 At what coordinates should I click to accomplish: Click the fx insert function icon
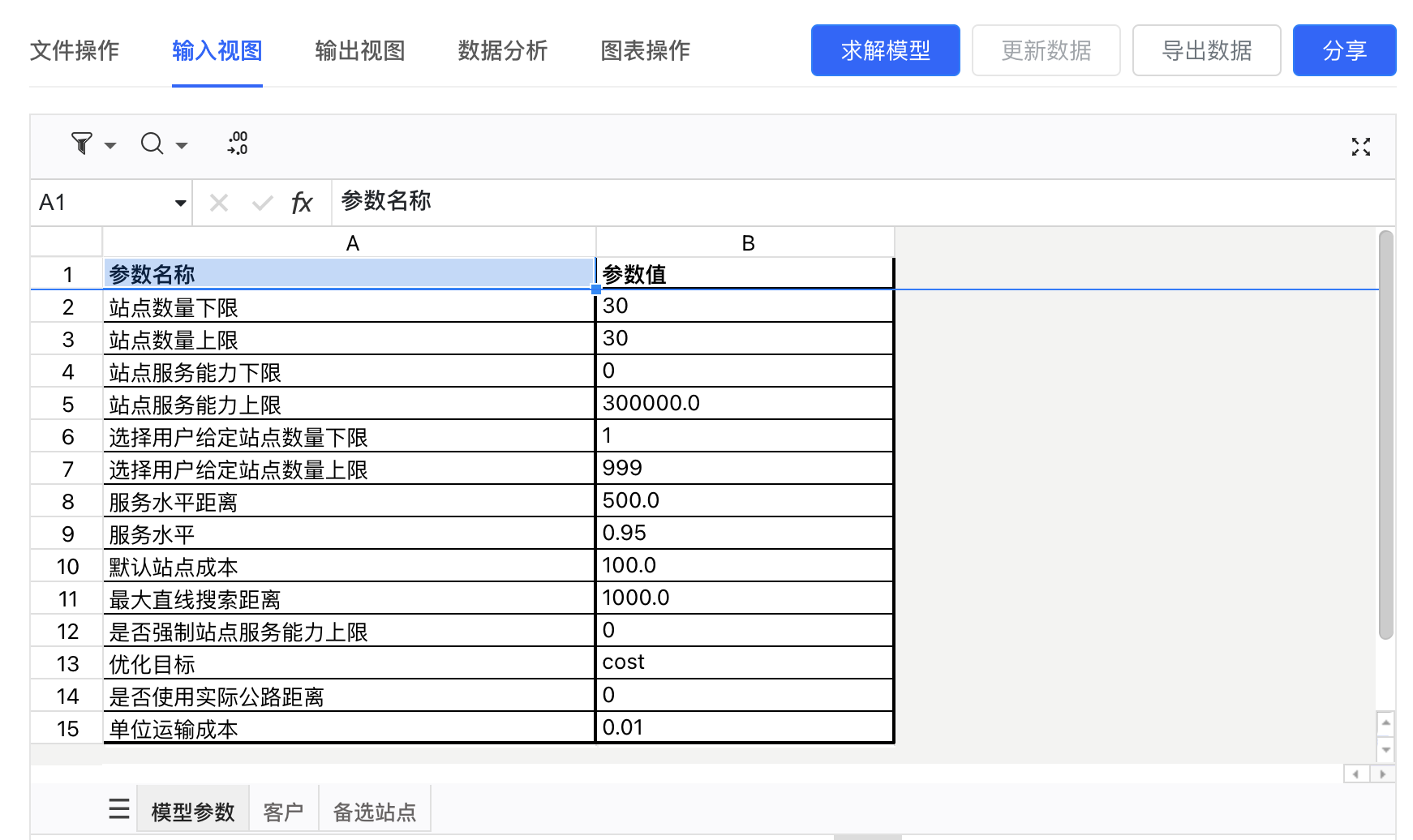pos(302,203)
